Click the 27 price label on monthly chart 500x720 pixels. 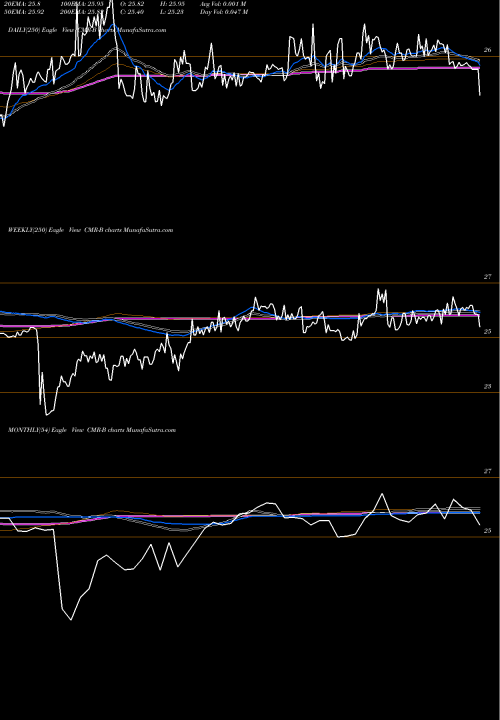coord(488,472)
